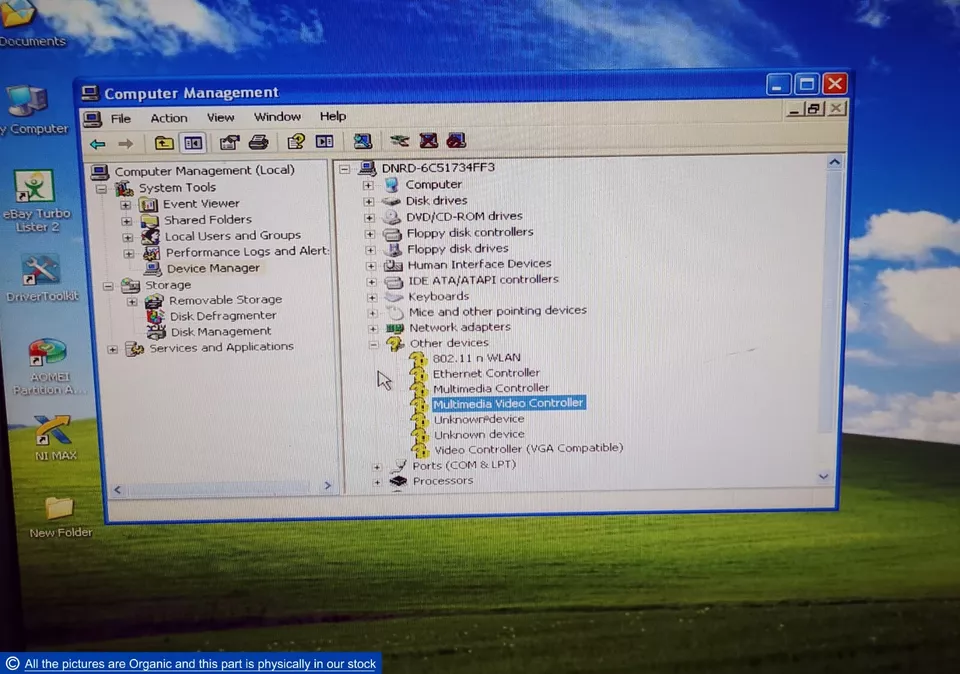Expand the Event Viewer node
The width and height of the screenshot is (960, 674).
[126, 204]
